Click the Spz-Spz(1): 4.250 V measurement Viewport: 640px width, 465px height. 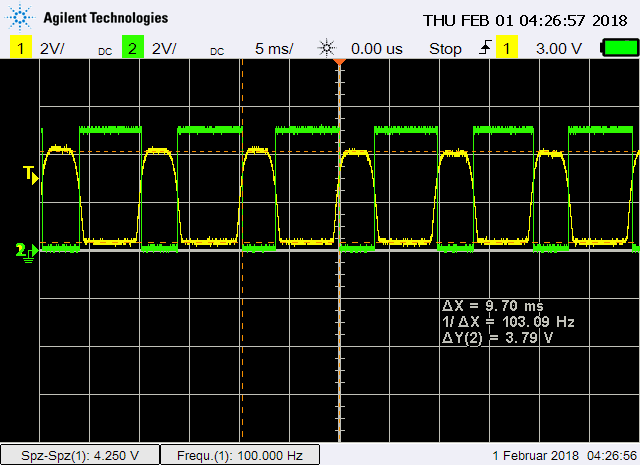[80, 455]
